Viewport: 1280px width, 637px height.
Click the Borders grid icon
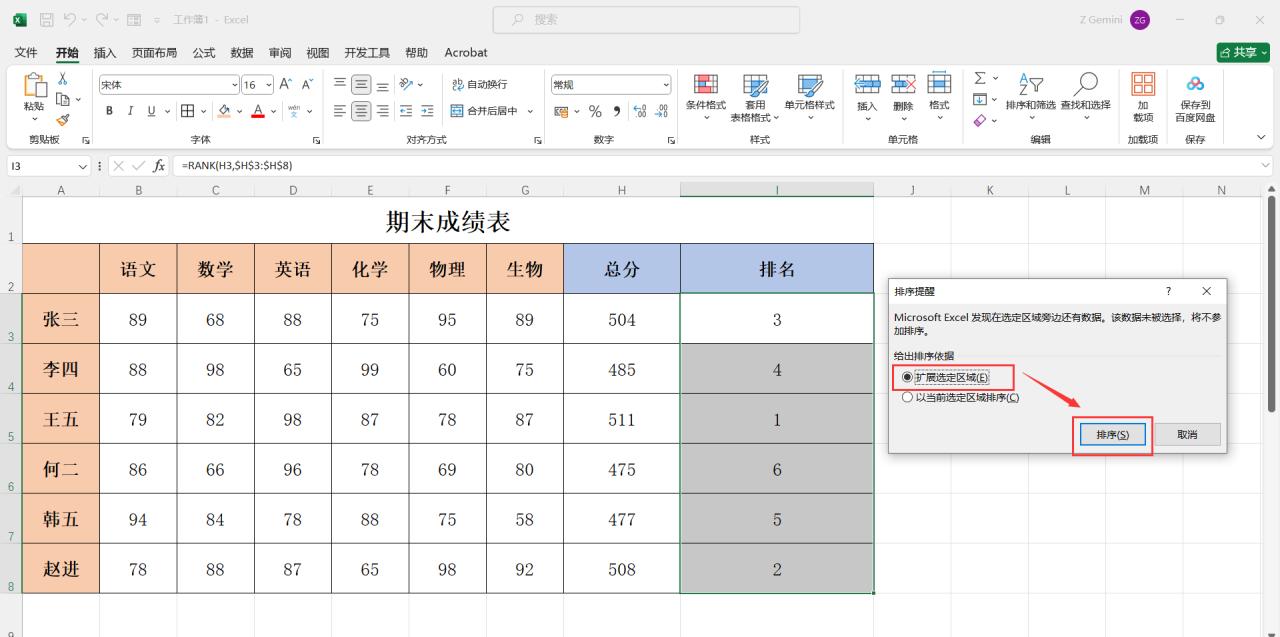tap(187, 111)
